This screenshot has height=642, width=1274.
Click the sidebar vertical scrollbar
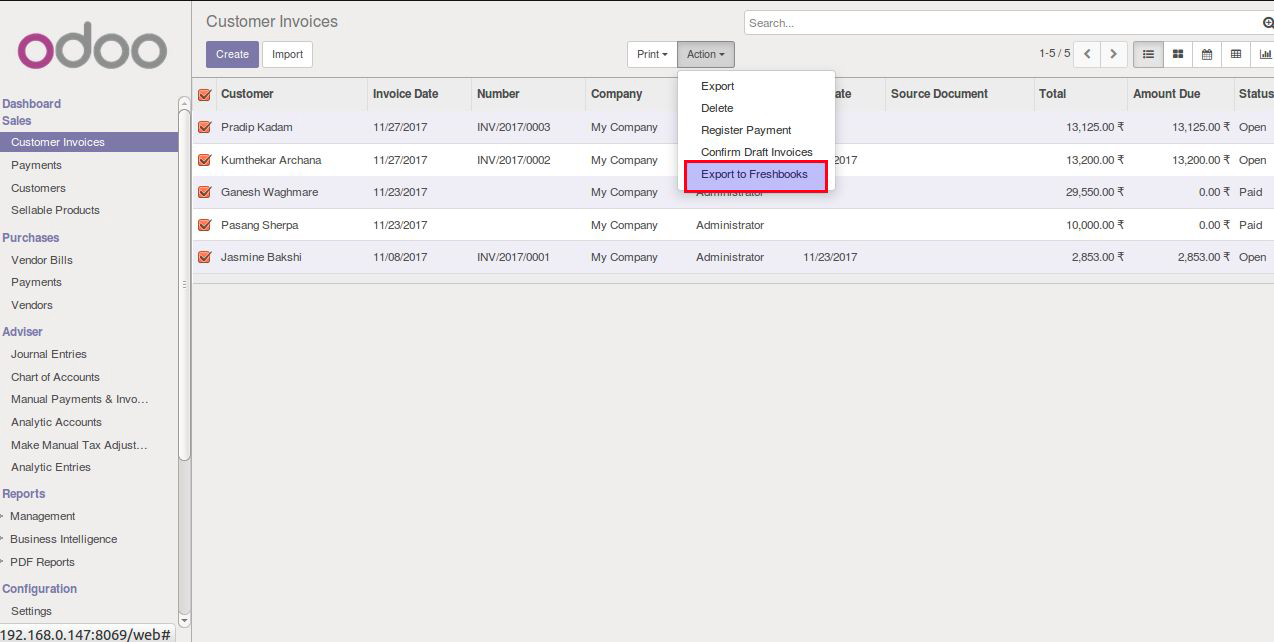tap(184, 284)
